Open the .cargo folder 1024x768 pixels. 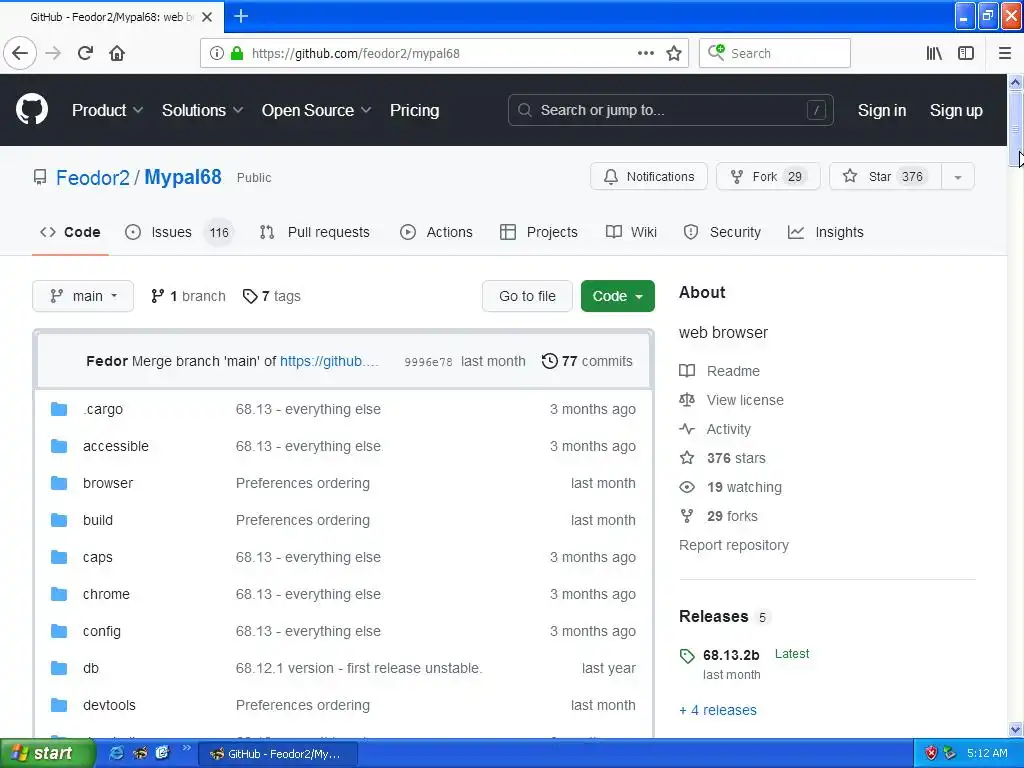[x=103, y=409]
